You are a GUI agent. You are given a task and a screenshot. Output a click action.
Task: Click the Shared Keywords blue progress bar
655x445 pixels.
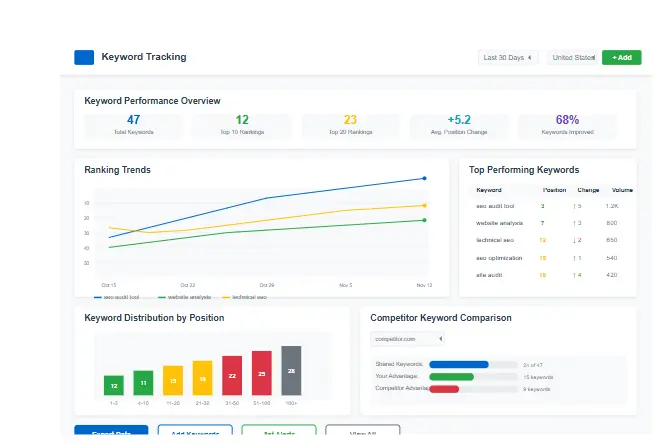click(x=458, y=364)
